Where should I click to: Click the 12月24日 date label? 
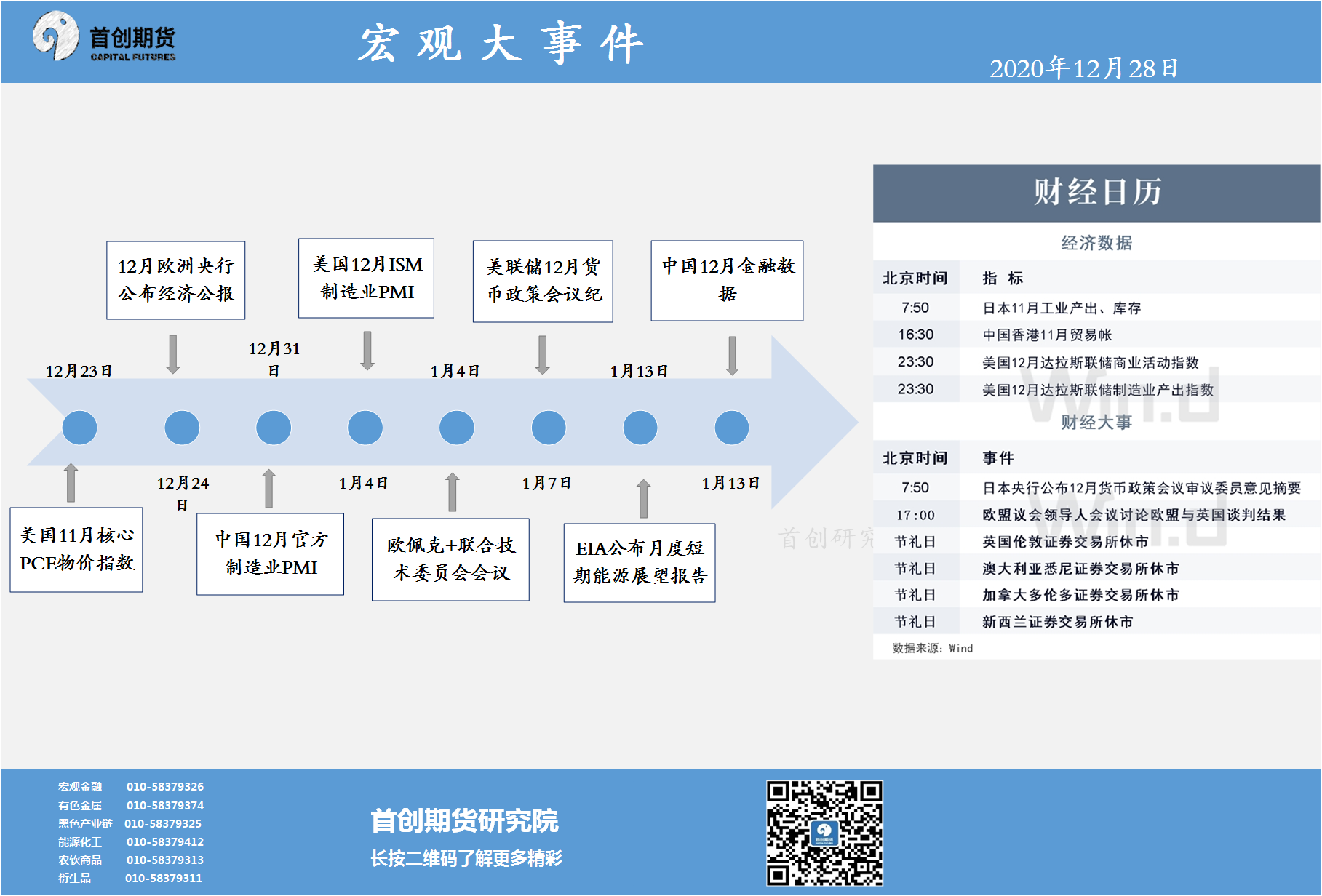tap(183, 494)
